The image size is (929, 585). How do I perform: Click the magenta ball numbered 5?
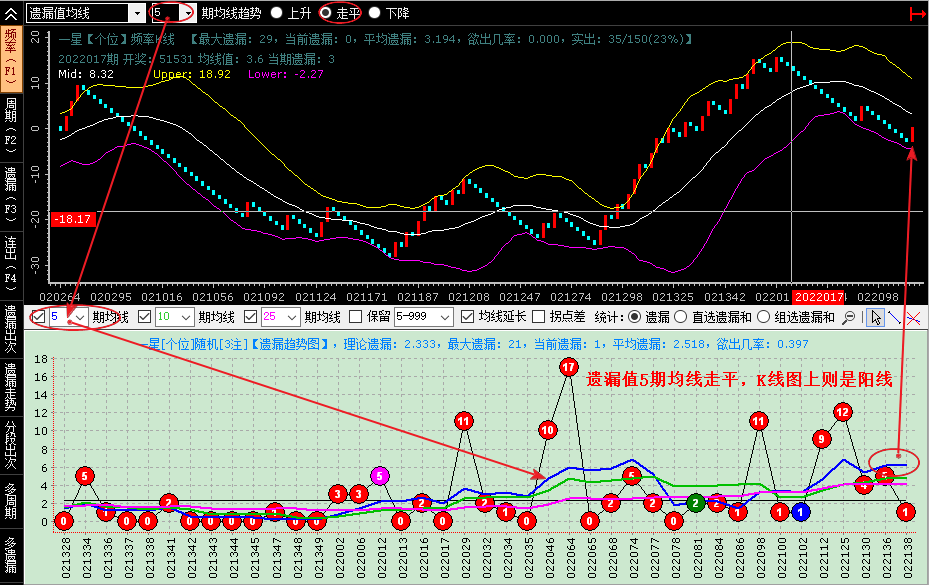pyautogui.click(x=380, y=476)
